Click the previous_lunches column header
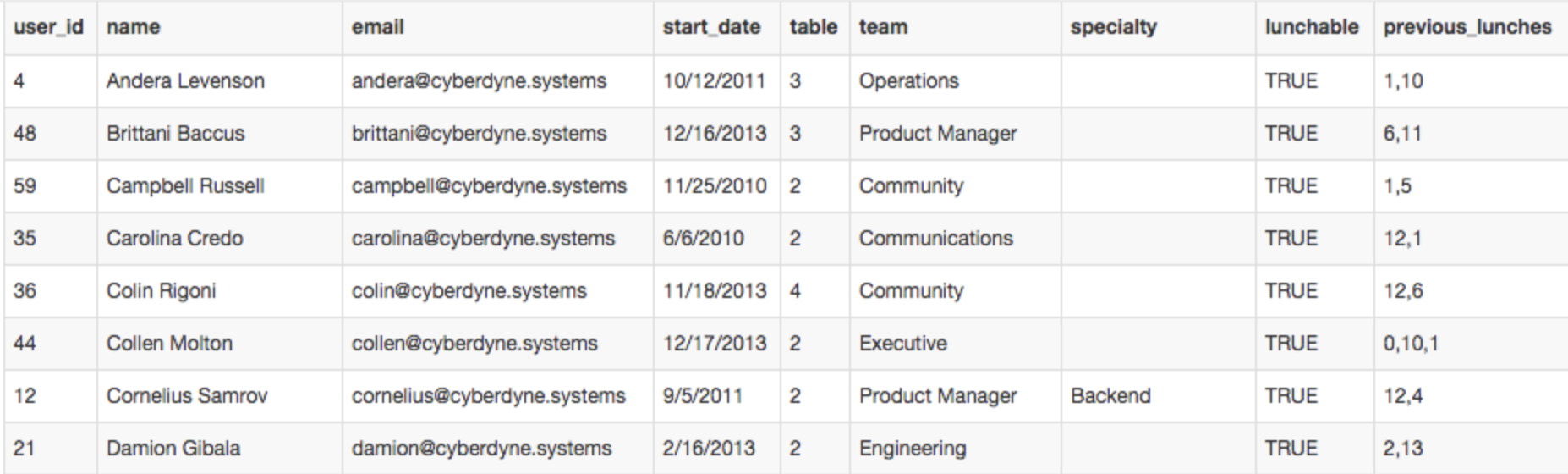This screenshot has height=474, width=1568. [1467, 27]
